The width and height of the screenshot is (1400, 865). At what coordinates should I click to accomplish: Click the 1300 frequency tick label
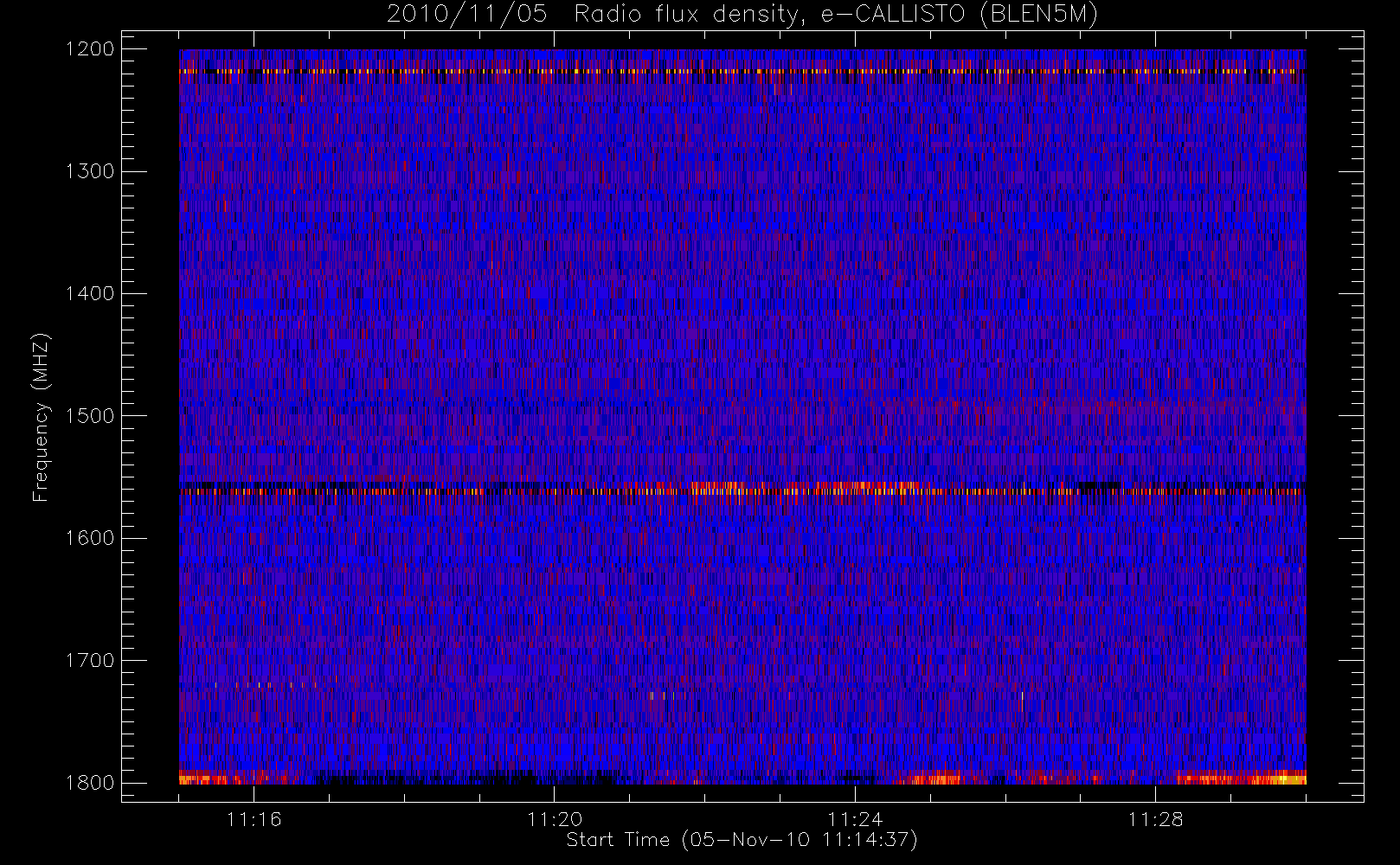pos(90,171)
